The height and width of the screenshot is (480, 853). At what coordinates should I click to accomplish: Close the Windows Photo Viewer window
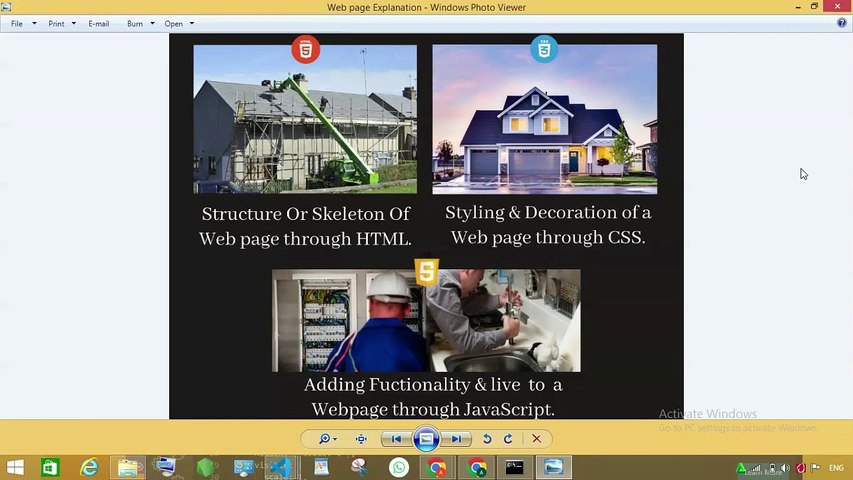(838, 7)
